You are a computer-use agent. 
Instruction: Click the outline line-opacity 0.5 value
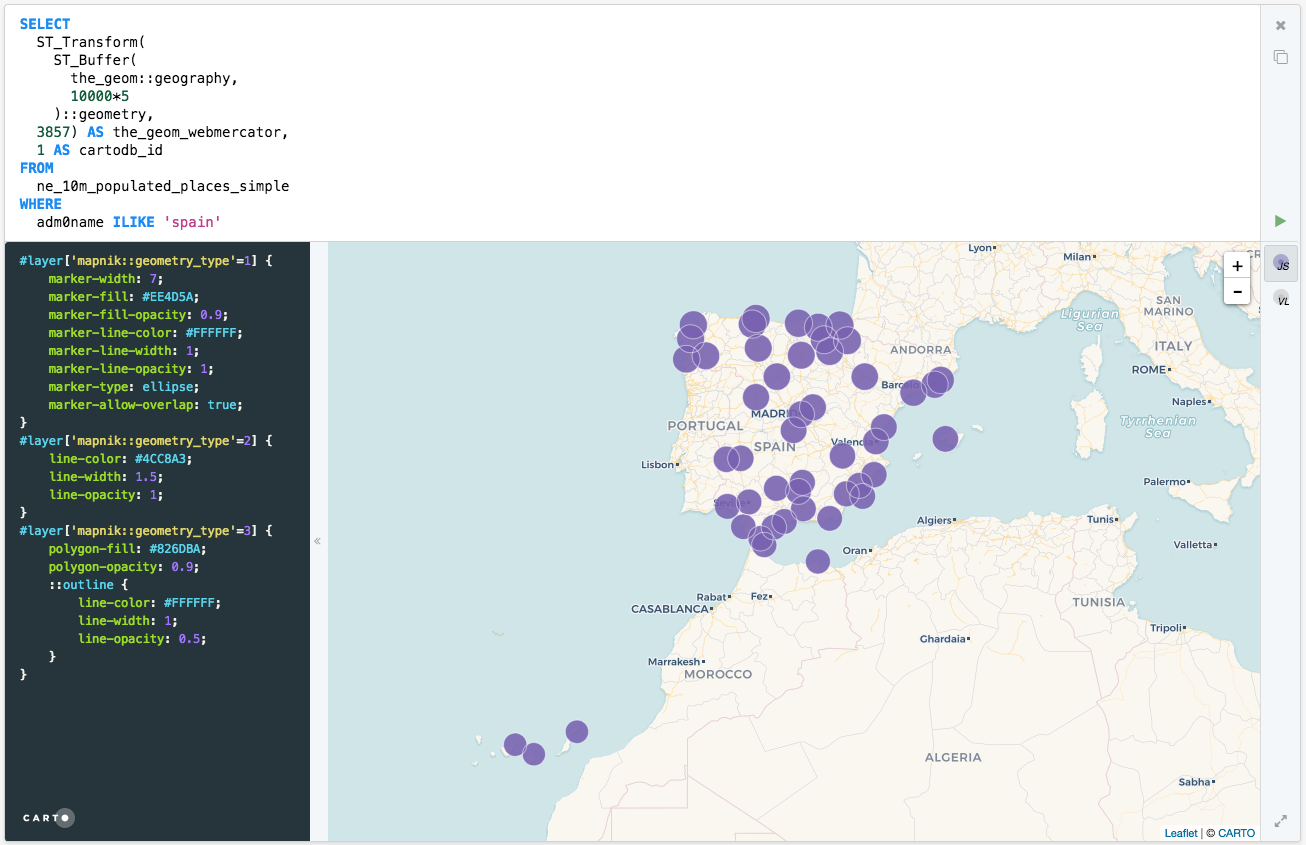[189, 638]
